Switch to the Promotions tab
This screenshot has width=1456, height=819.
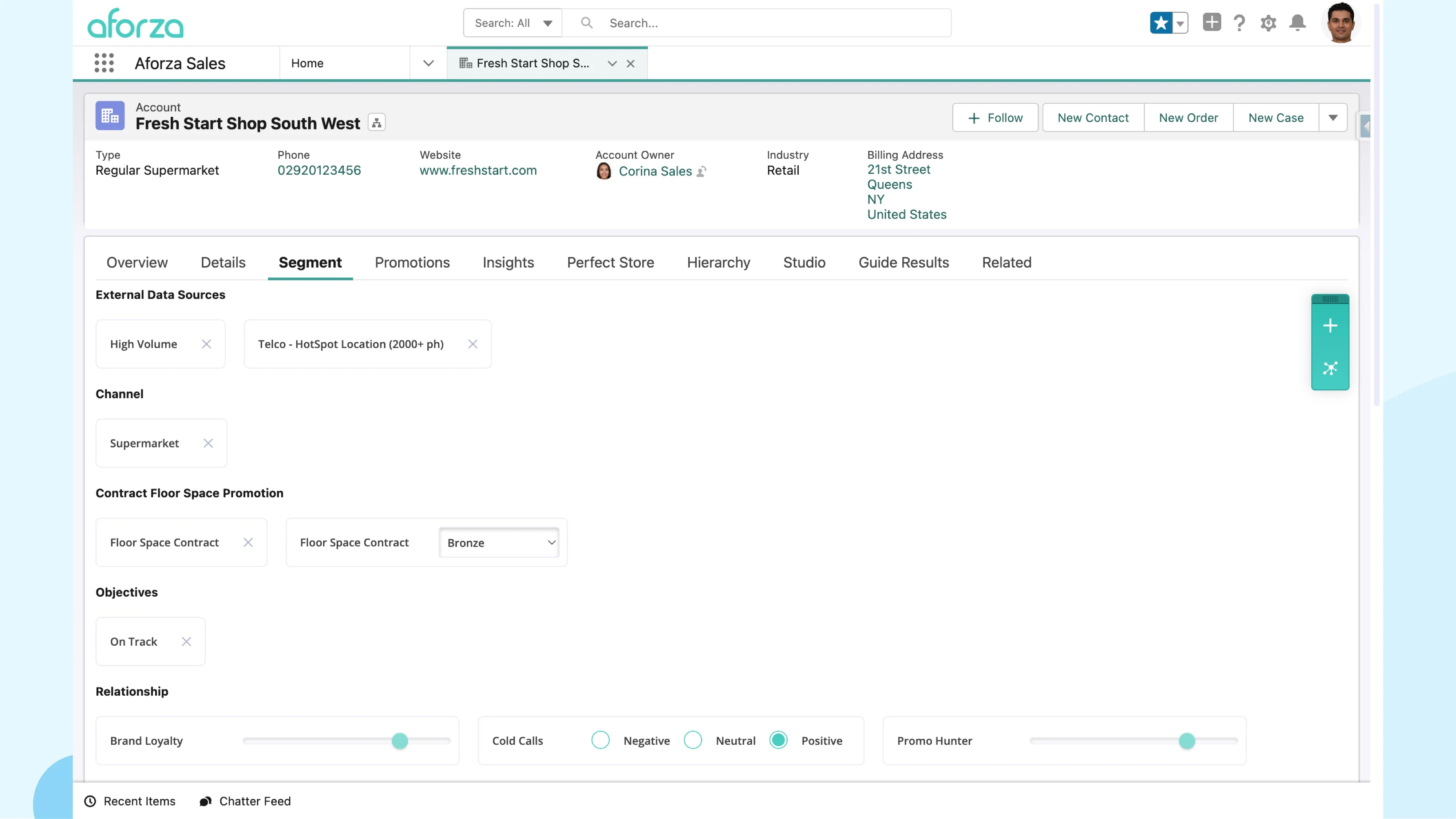tap(412, 263)
